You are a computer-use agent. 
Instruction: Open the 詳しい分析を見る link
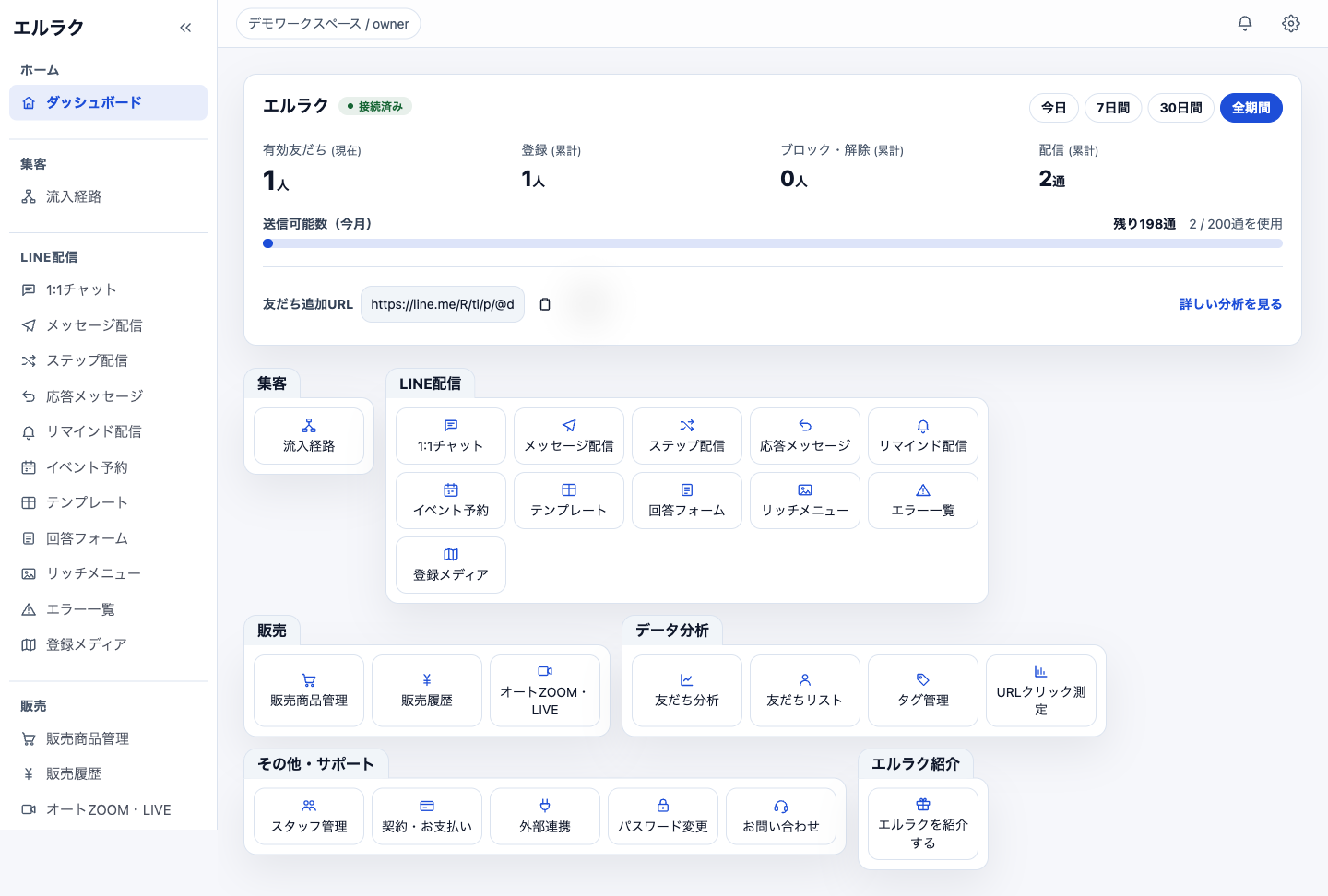[x=1231, y=304]
